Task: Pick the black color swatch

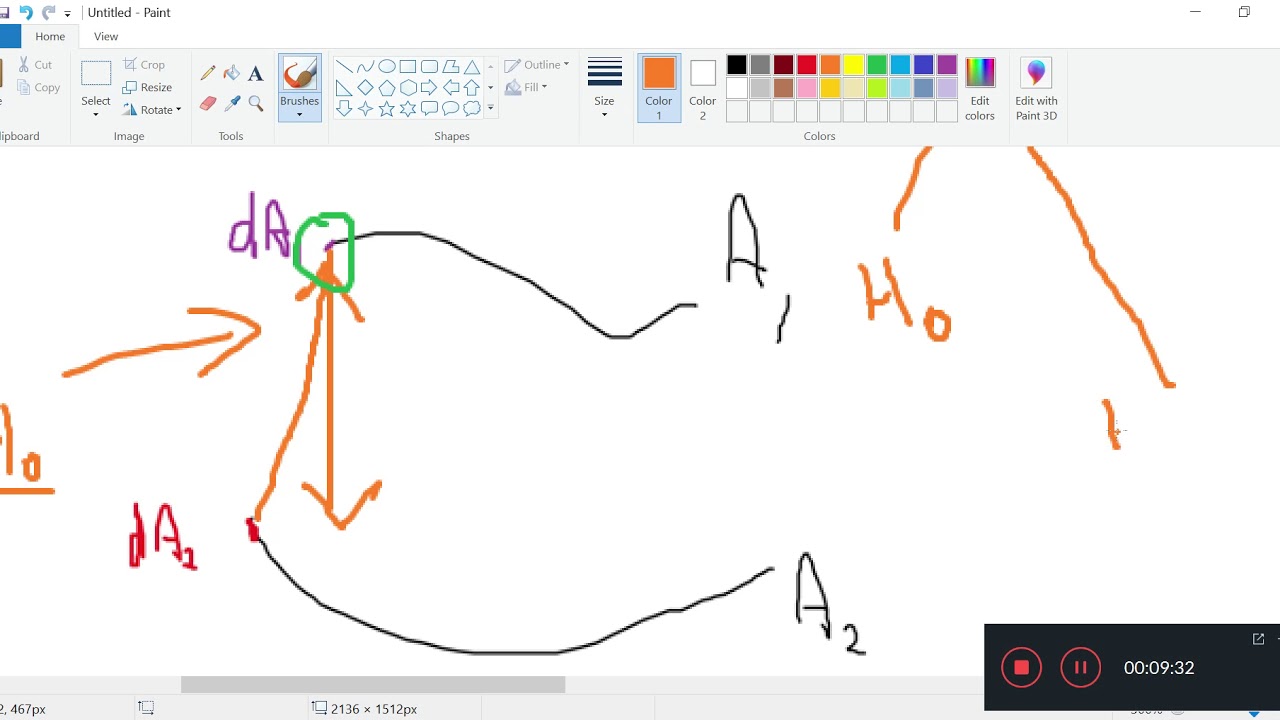Action: point(737,65)
